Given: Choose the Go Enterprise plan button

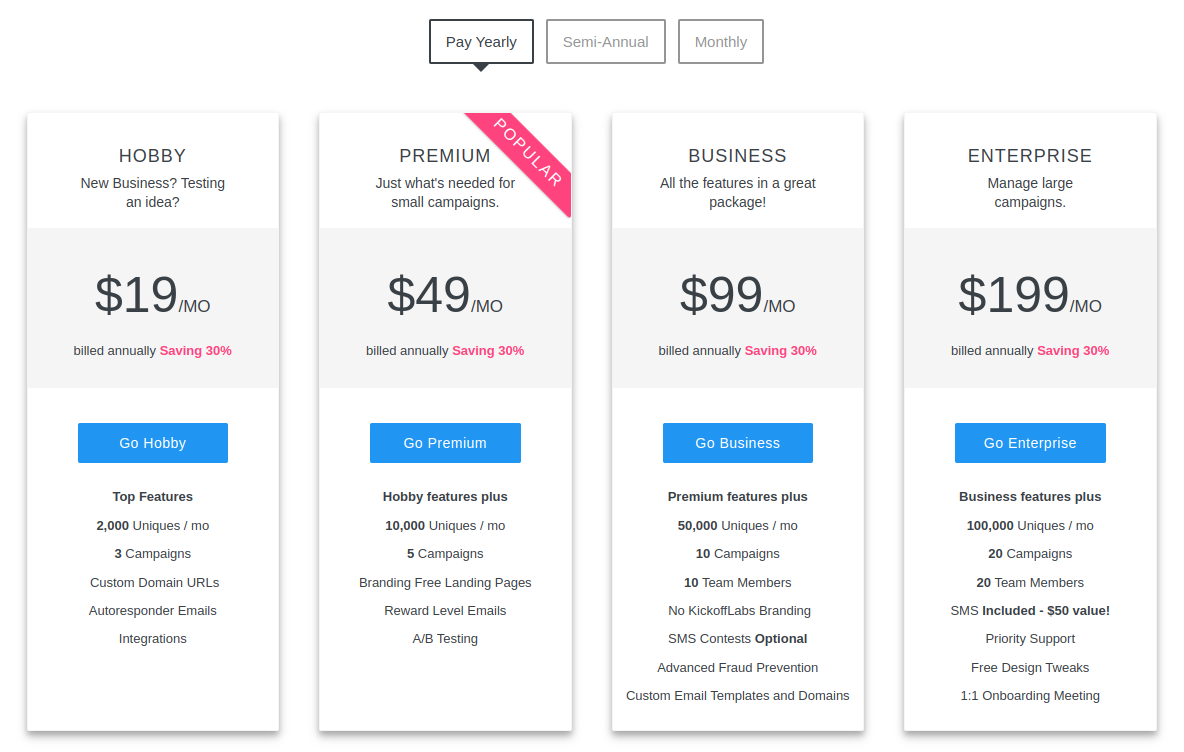Looking at the screenshot, I should coord(1030,442).
